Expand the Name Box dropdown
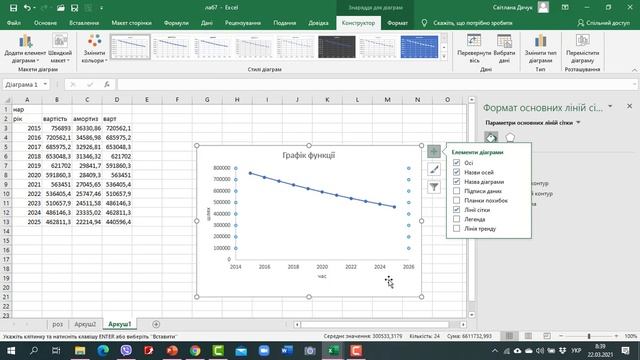640x360 pixels. pos(45,84)
